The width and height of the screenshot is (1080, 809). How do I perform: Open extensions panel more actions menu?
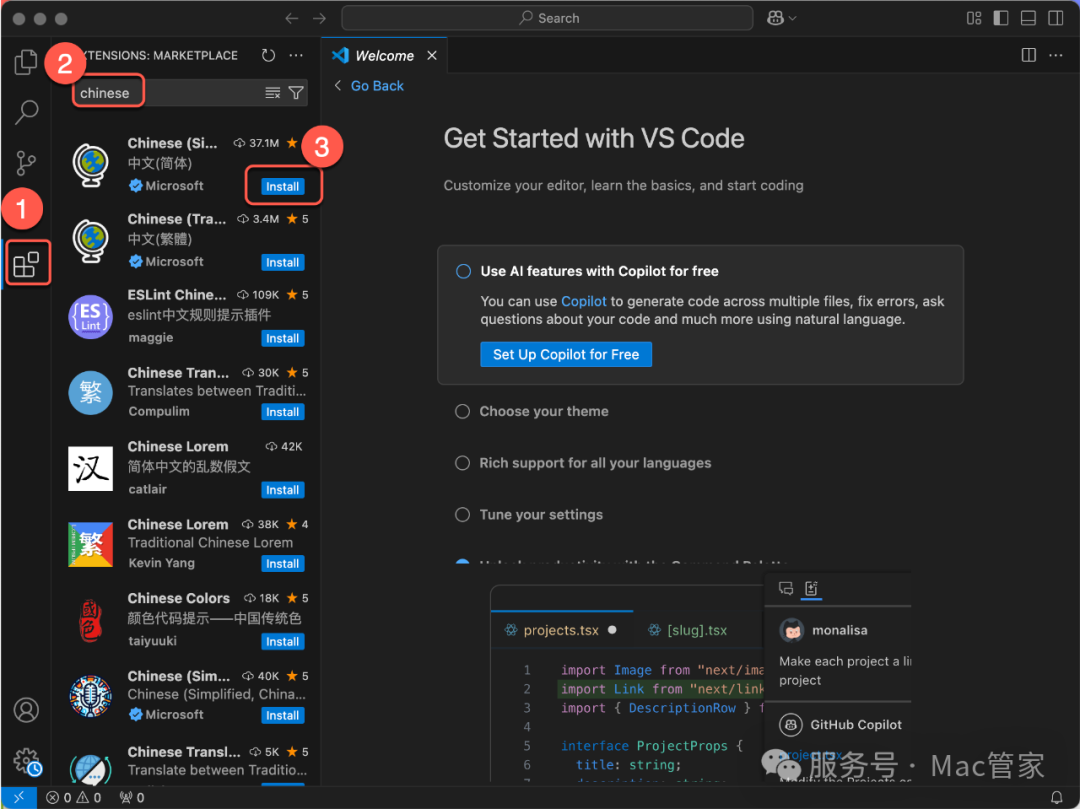(x=296, y=55)
